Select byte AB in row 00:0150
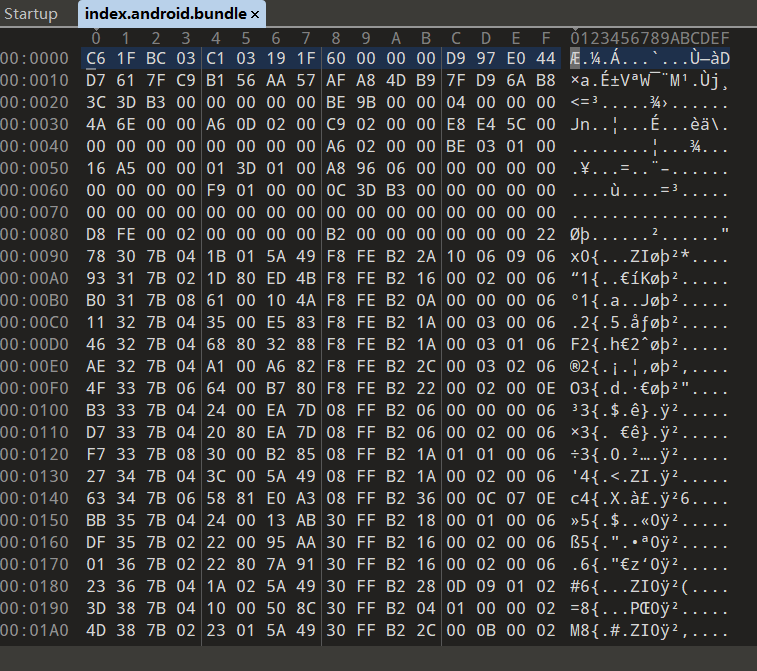 click(306, 520)
